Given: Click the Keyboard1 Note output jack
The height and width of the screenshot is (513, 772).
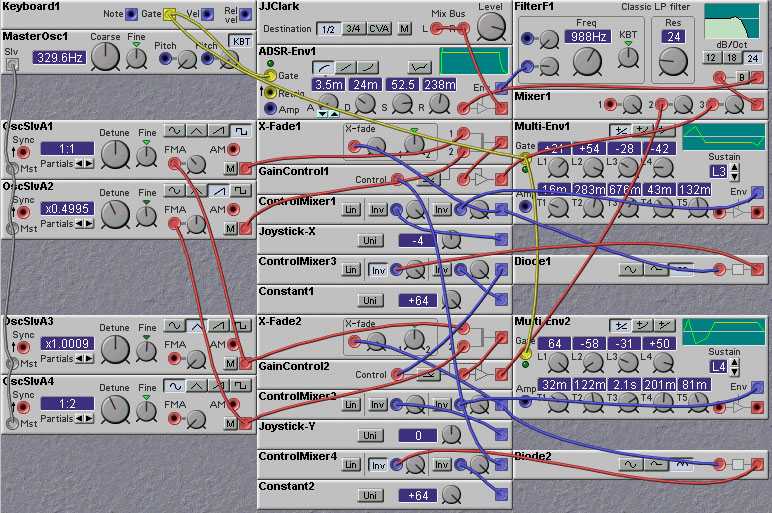Looking at the screenshot, I should click(131, 14).
